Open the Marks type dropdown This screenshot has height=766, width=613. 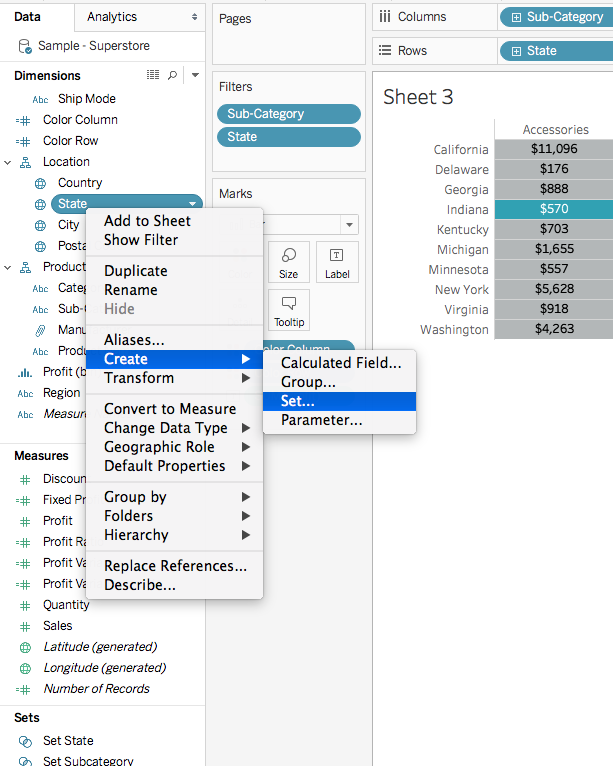point(348,225)
